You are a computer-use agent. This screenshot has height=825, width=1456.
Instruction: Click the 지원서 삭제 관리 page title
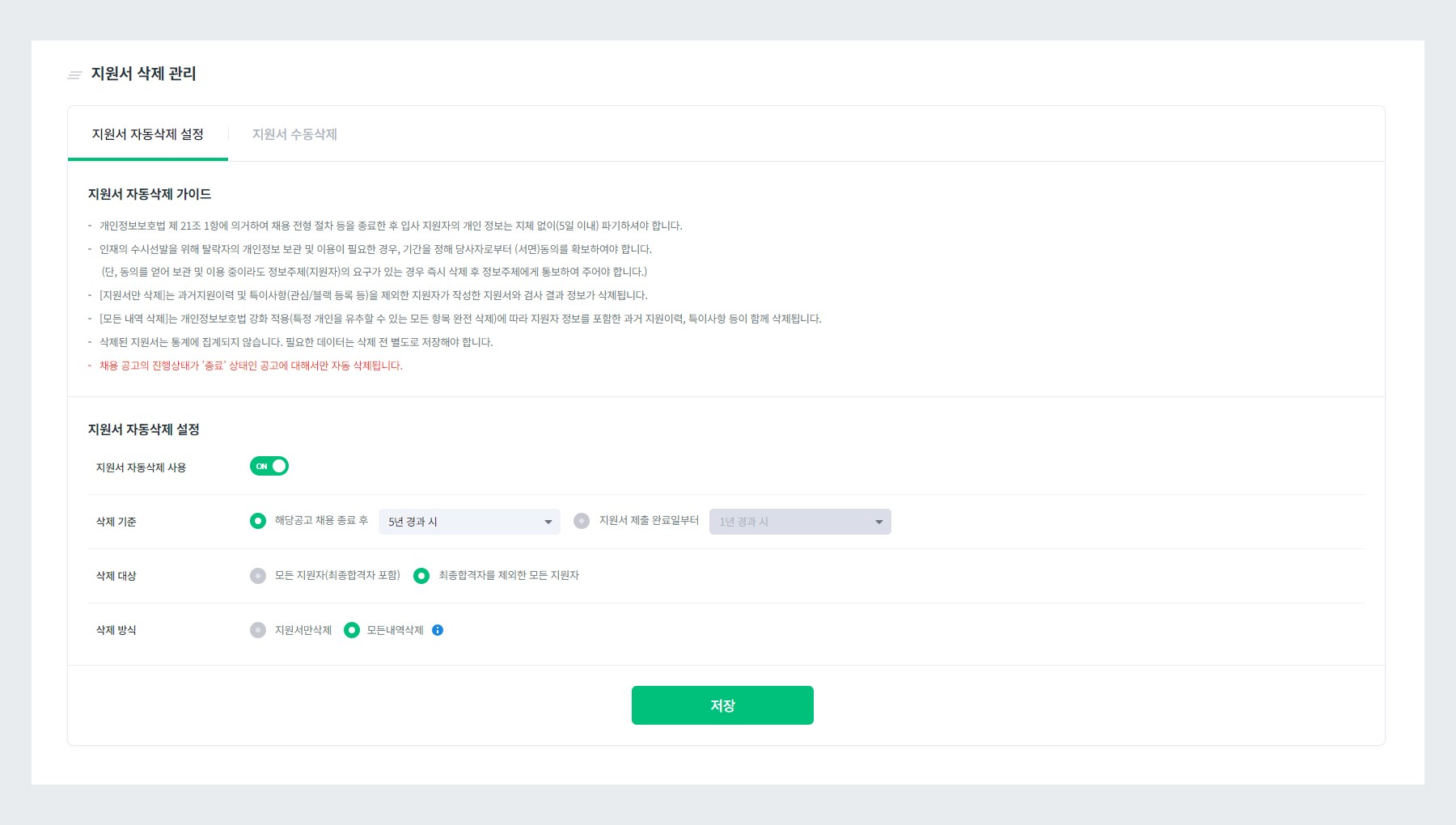point(143,74)
